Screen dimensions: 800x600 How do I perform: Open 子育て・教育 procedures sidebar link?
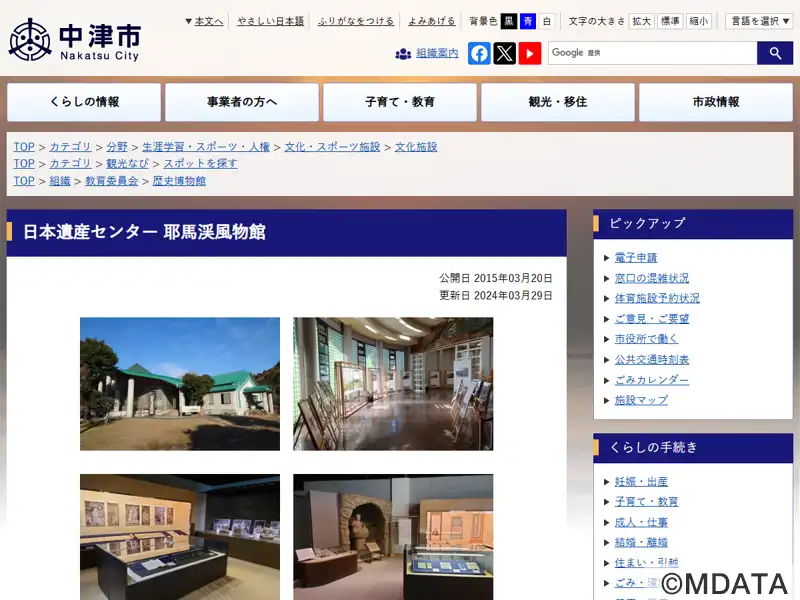point(646,502)
